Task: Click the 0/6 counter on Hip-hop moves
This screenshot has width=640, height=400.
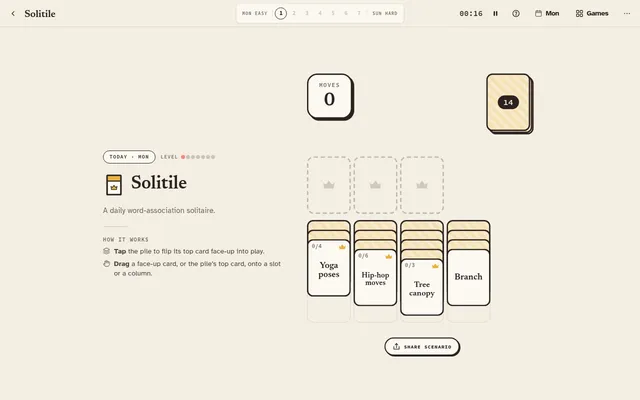Action: pyautogui.click(x=363, y=256)
